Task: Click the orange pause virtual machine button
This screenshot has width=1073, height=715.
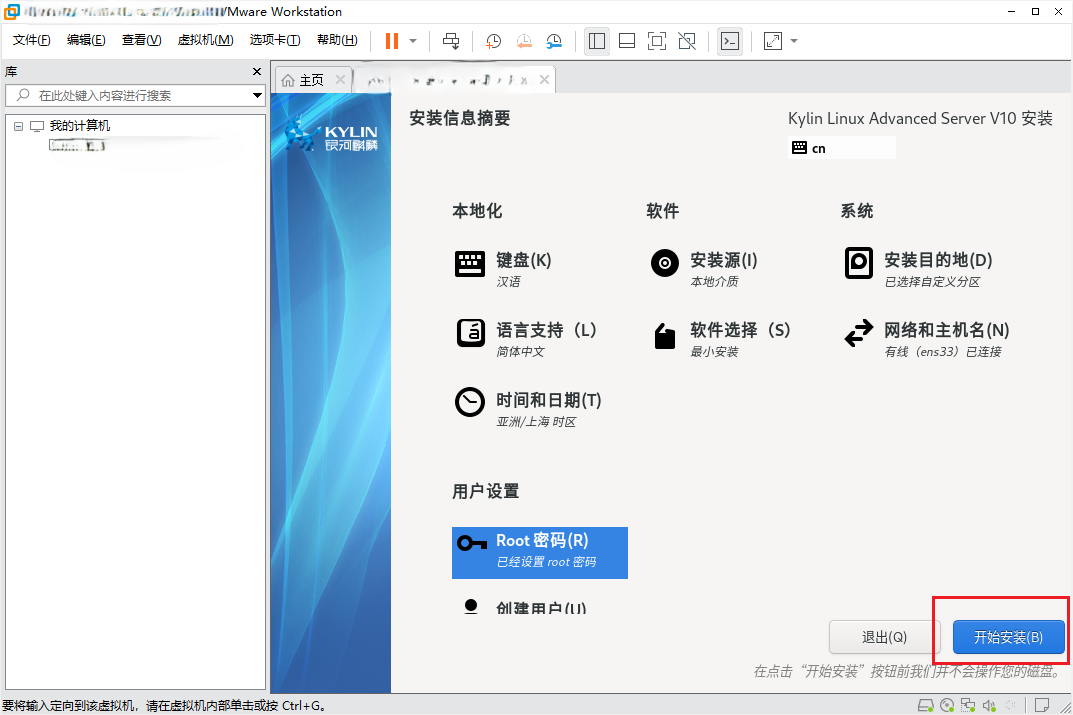Action: click(x=391, y=41)
